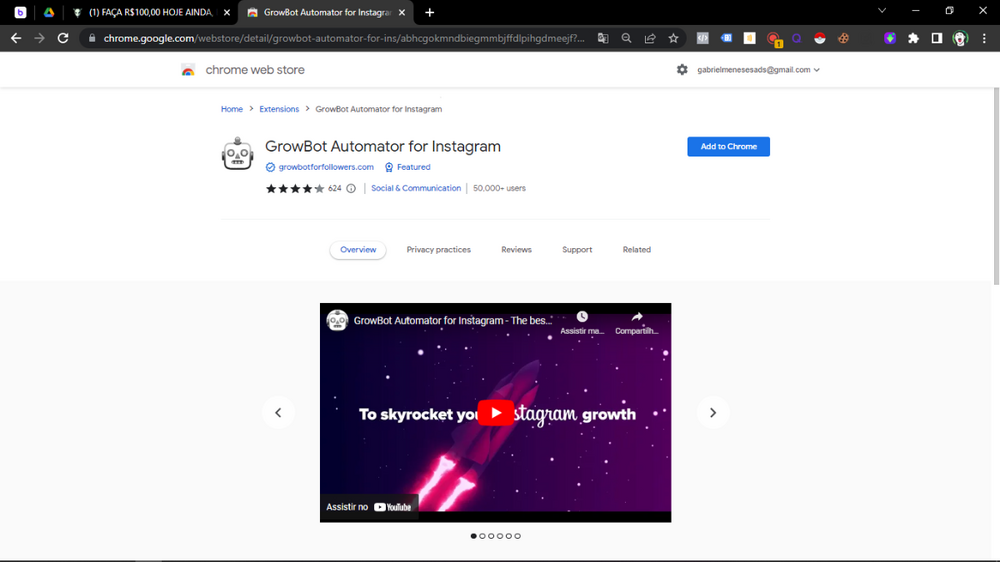
Task: Open Chrome Web Store settings gear
Action: click(x=682, y=70)
